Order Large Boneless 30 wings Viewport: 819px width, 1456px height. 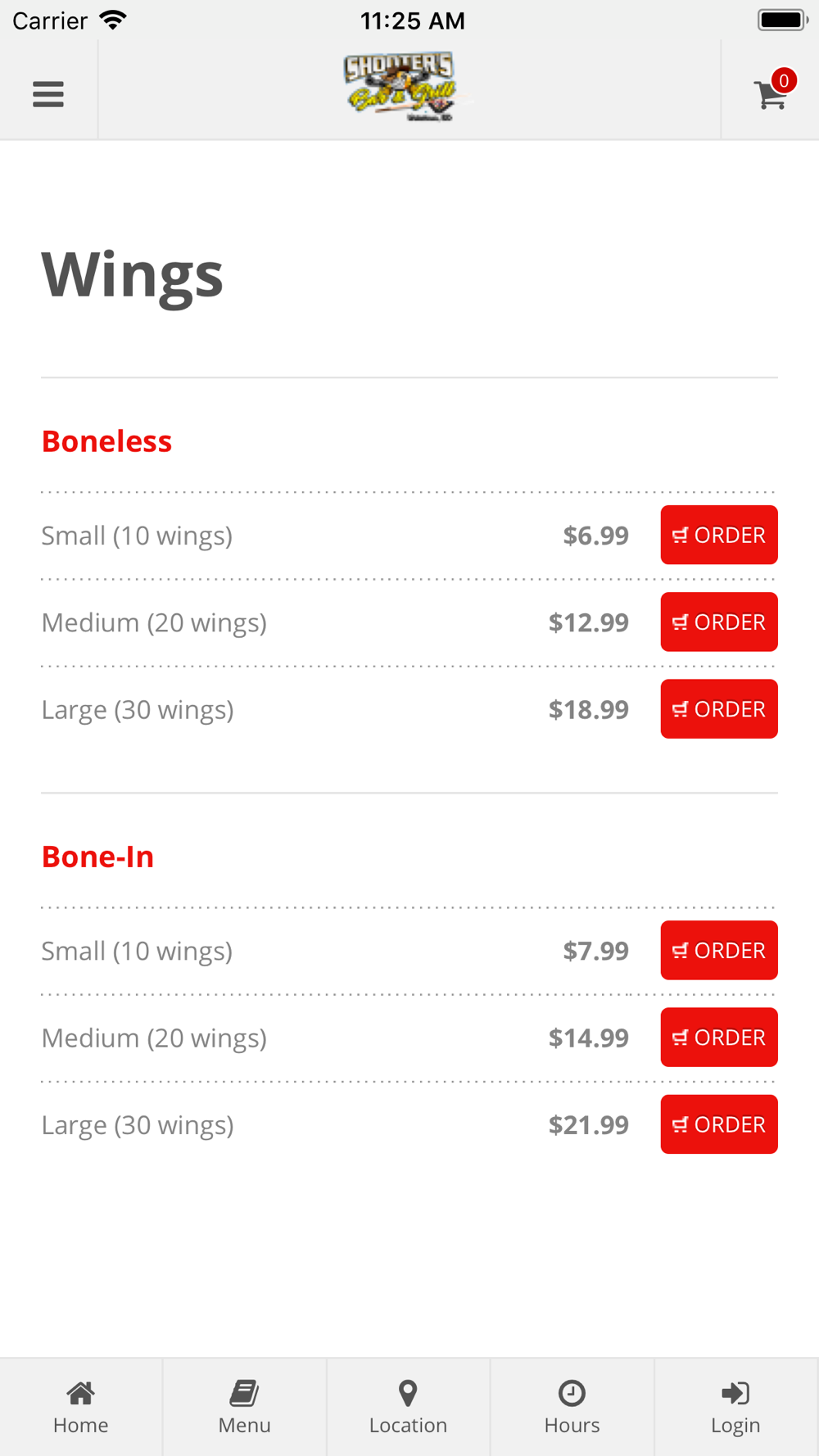[x=718, y=709]
